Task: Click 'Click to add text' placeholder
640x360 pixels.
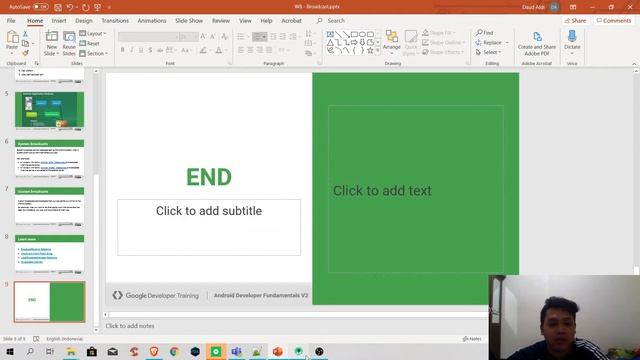Action: [416, 189]
